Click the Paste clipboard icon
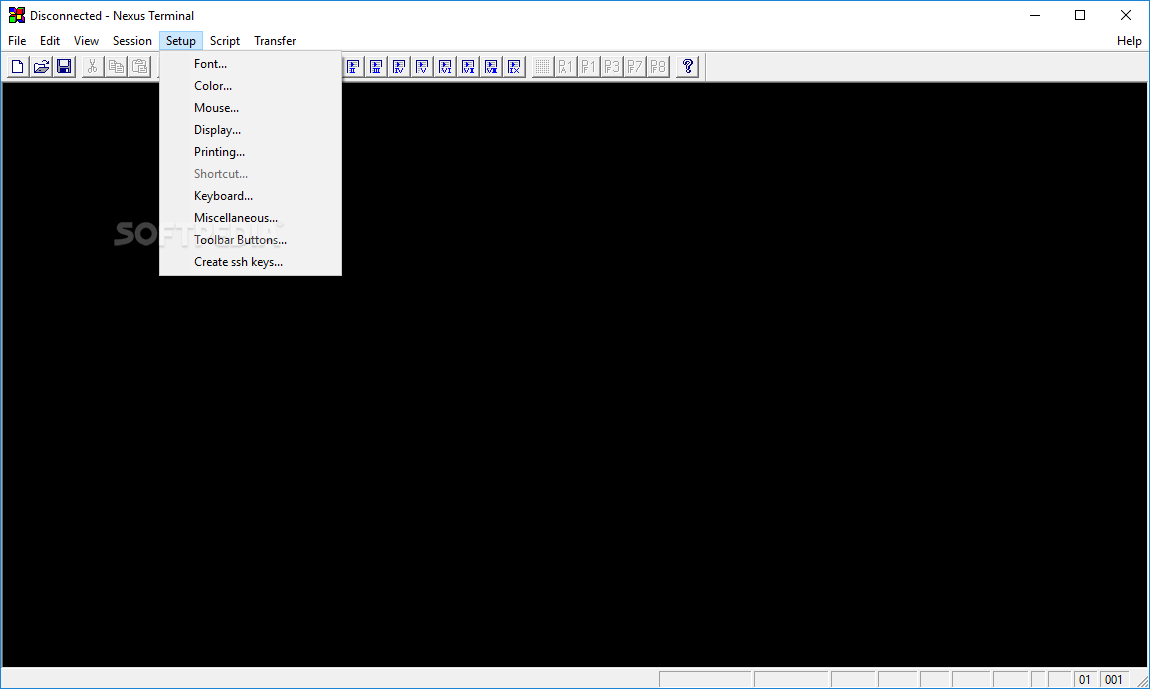The height and width of the screenshot is (689, 1150). click(x=139, y=67)
